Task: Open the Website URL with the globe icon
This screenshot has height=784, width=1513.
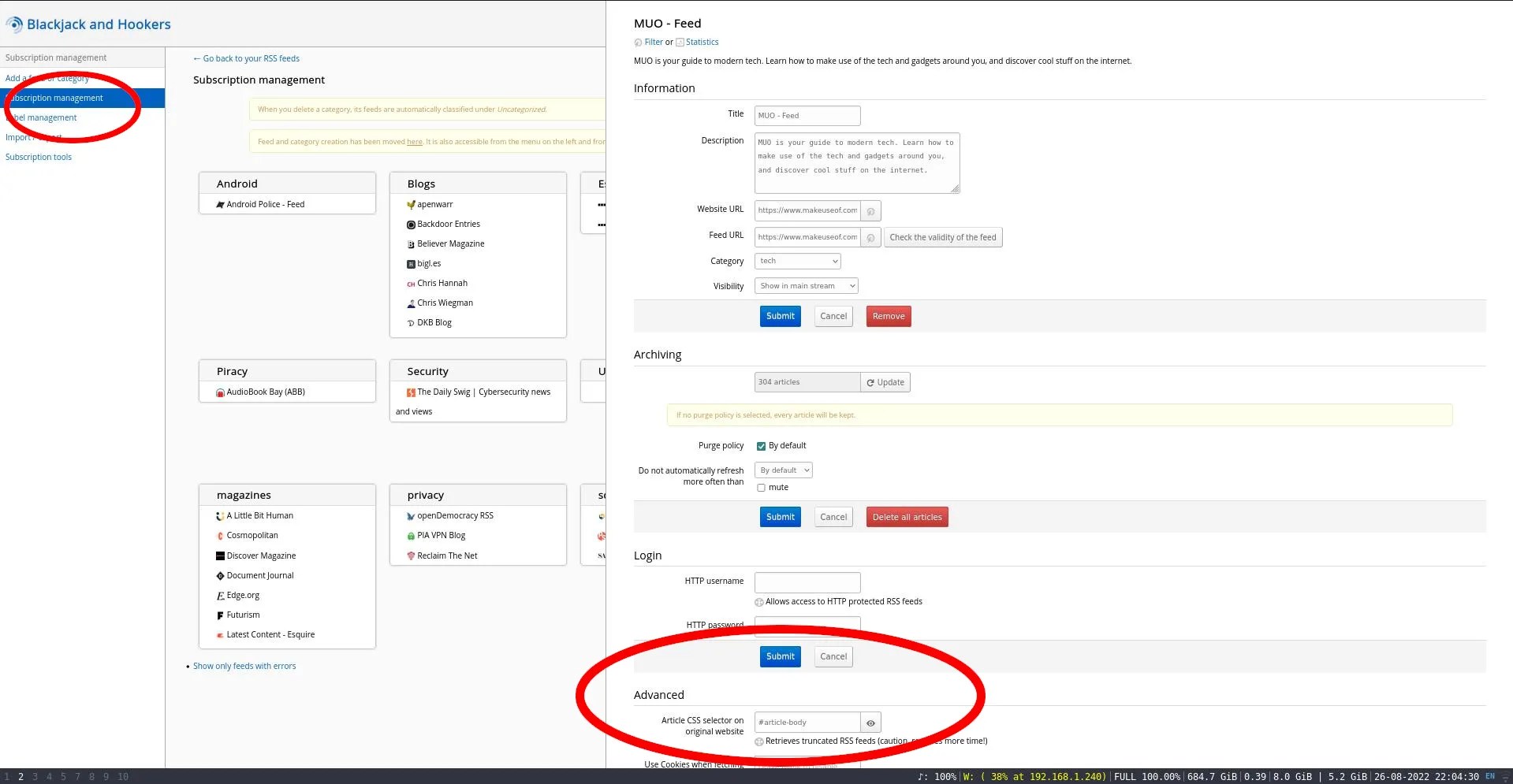Action: [x=870, y=210]
